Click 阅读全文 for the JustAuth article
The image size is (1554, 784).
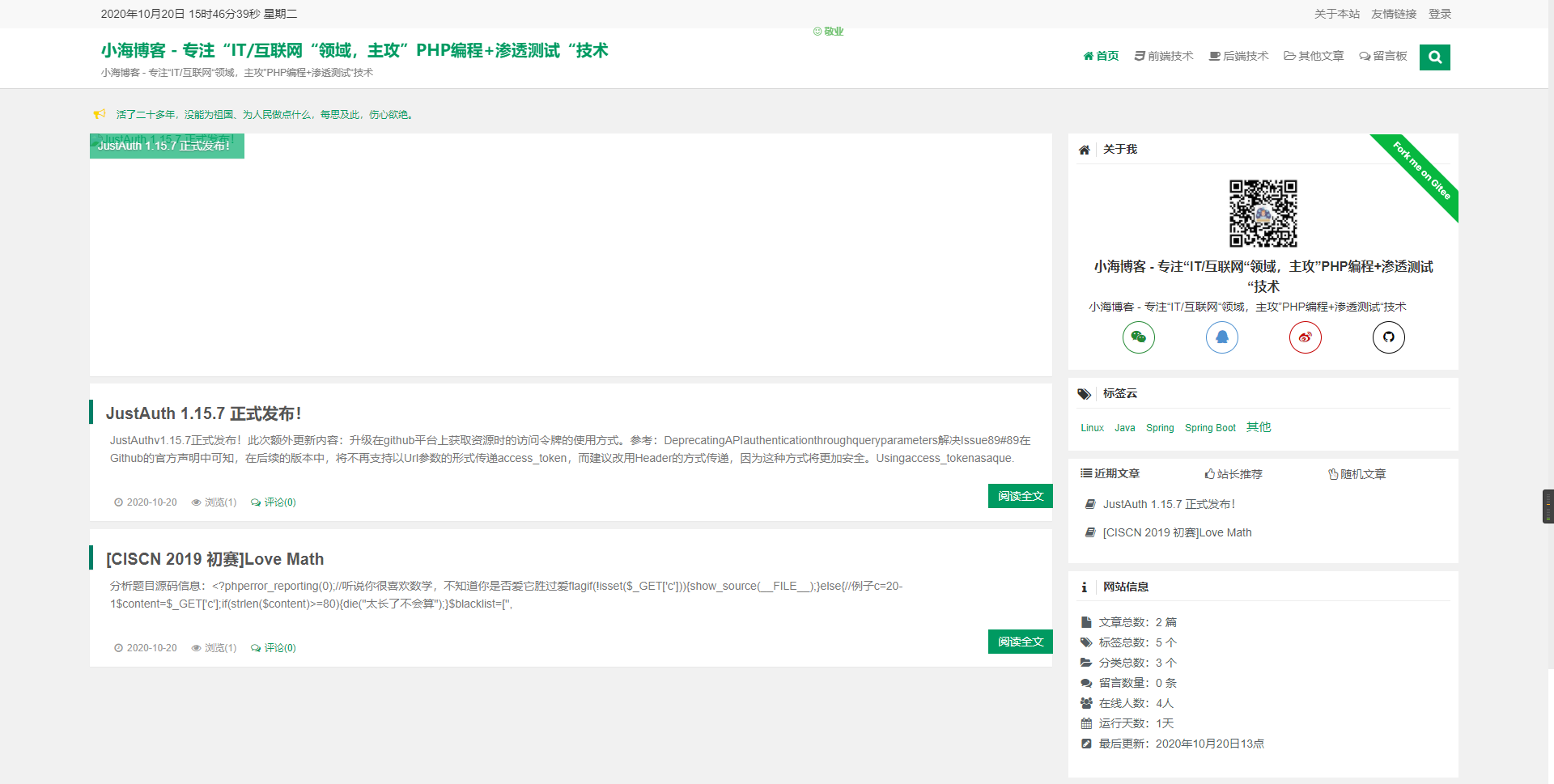tap(1021, 496)
